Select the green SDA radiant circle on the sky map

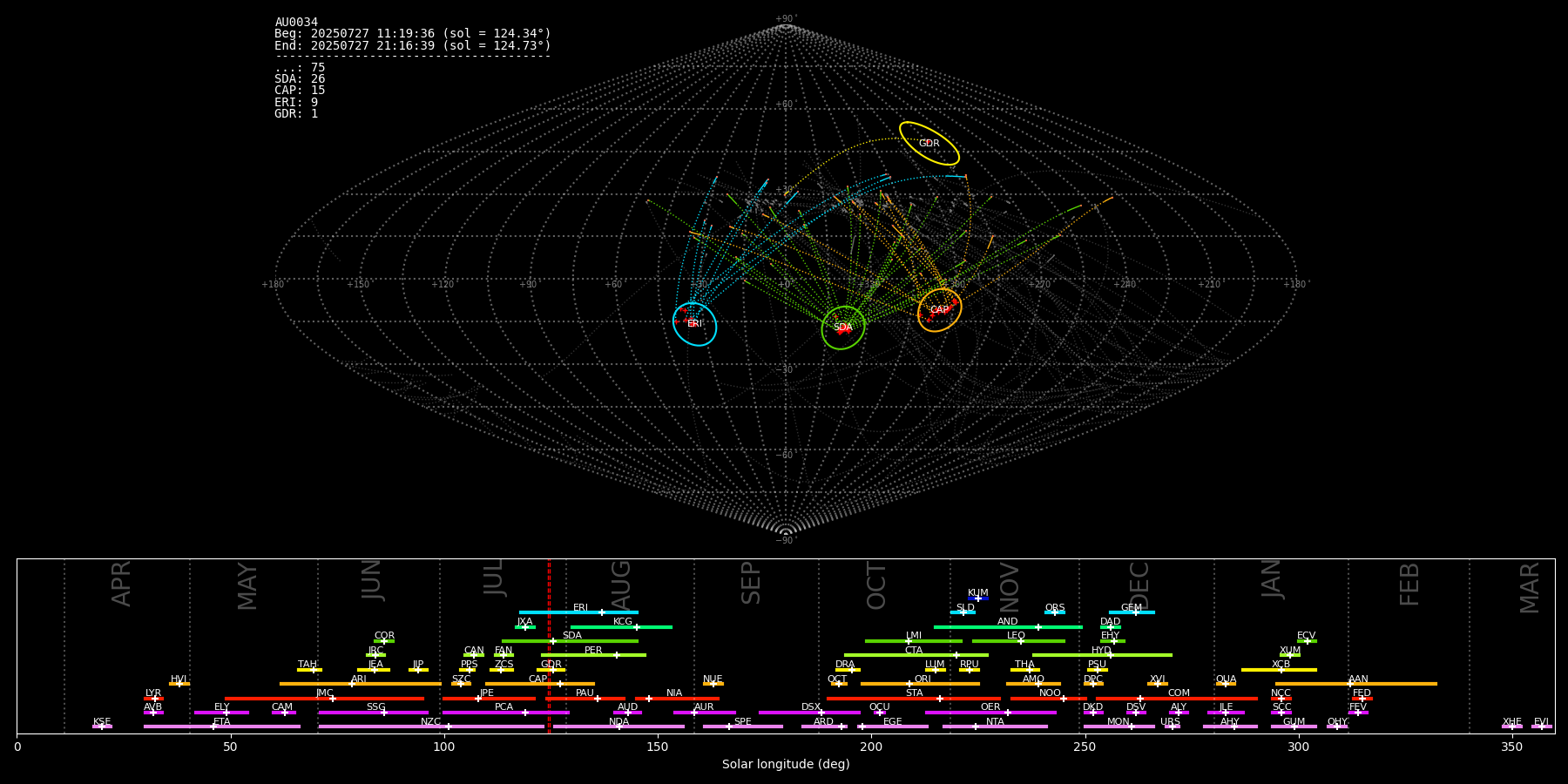tap(843, 328)
